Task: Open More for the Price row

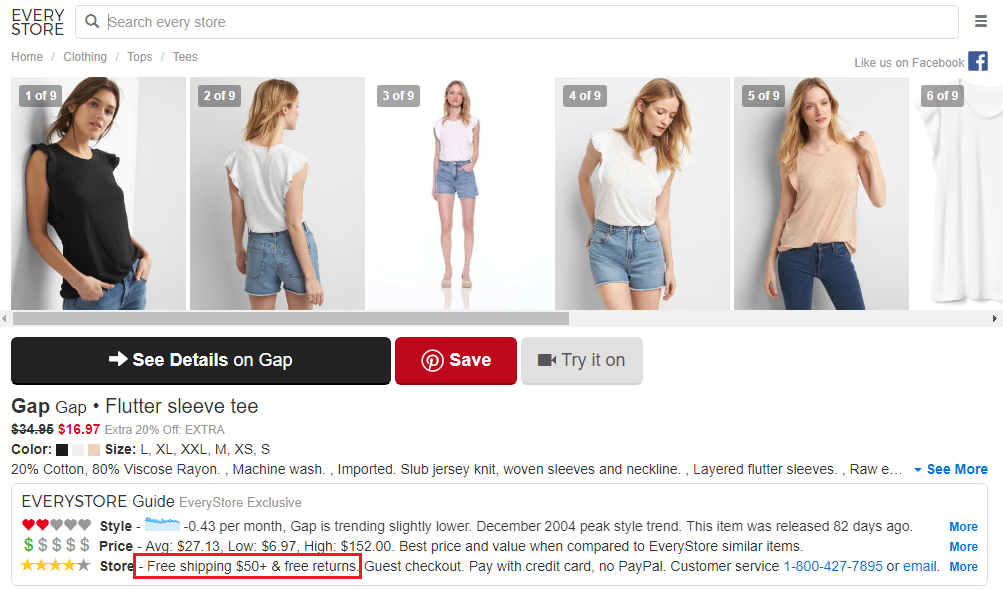Action: click(x=963, y=546)
